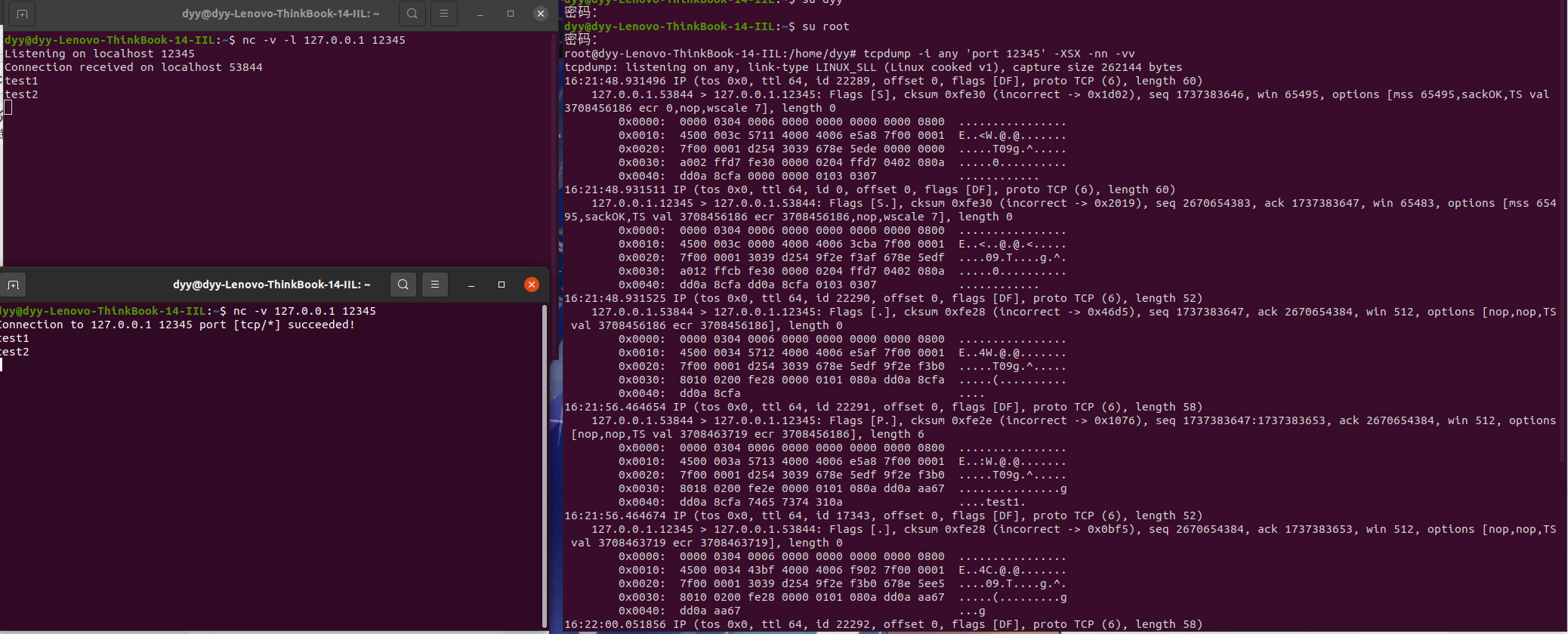Open hamburger menu in bottom nc client terminal
This screenshot has width=1568, height=634.
435,285
